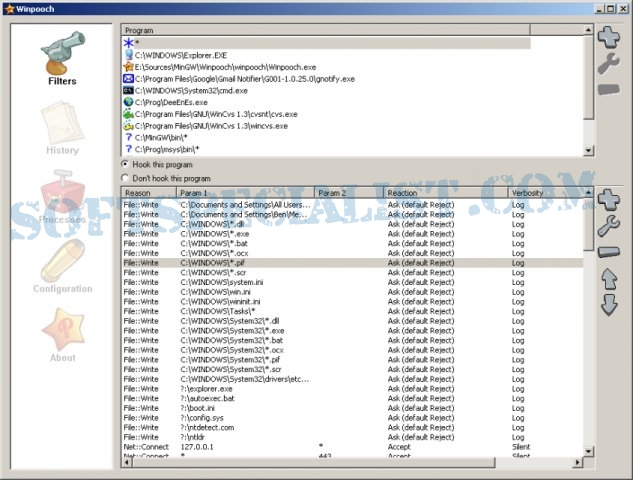Click program list scrollbar down arrow
Screen dimensions: 633x480
tap(588, 151)
